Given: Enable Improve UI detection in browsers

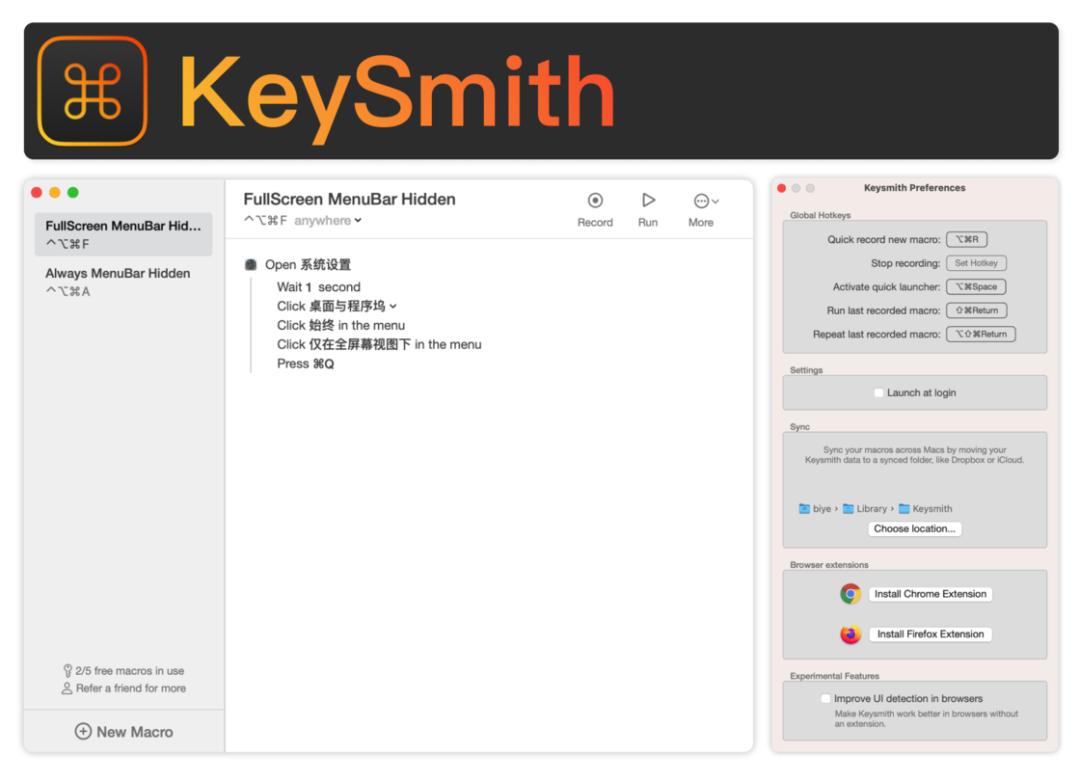Looking at the screenshot, I should [826, 699].
